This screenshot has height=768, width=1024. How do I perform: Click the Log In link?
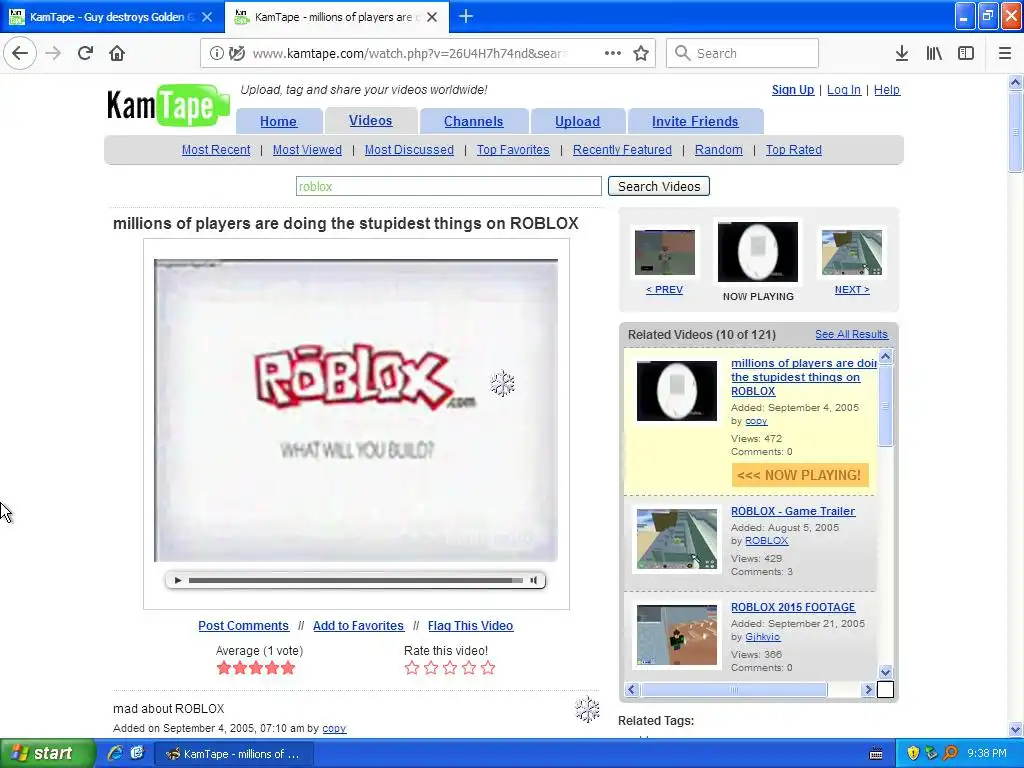[x=844, y=89]
